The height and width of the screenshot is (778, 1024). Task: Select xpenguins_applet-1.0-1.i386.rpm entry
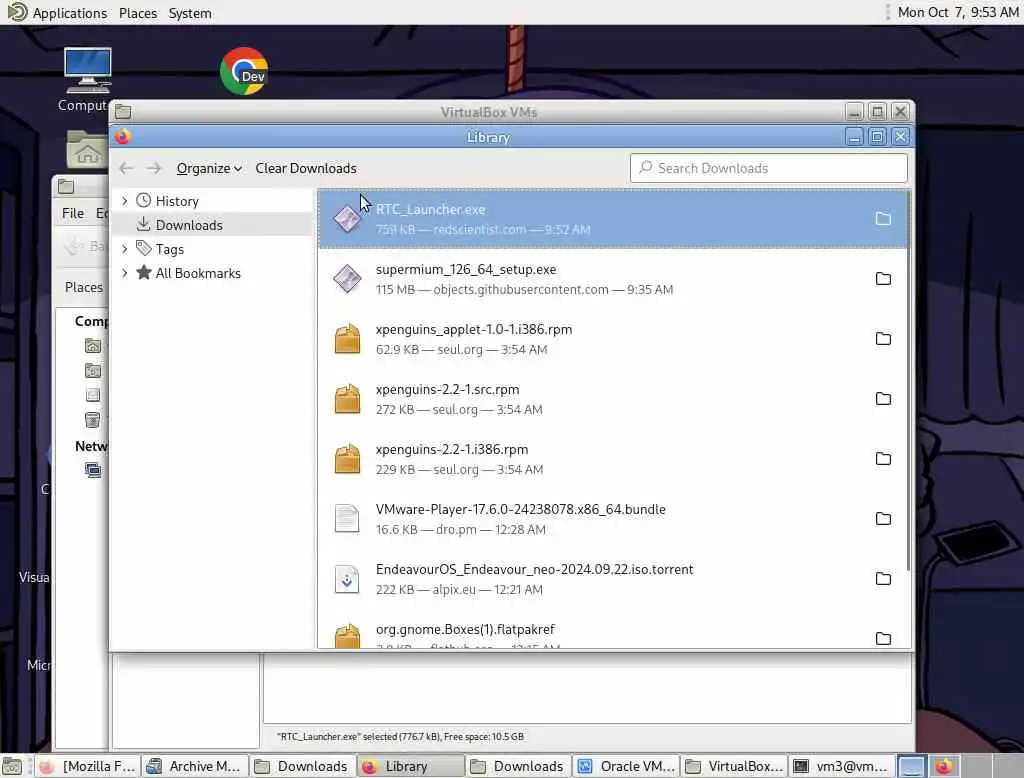click(613, 339)
